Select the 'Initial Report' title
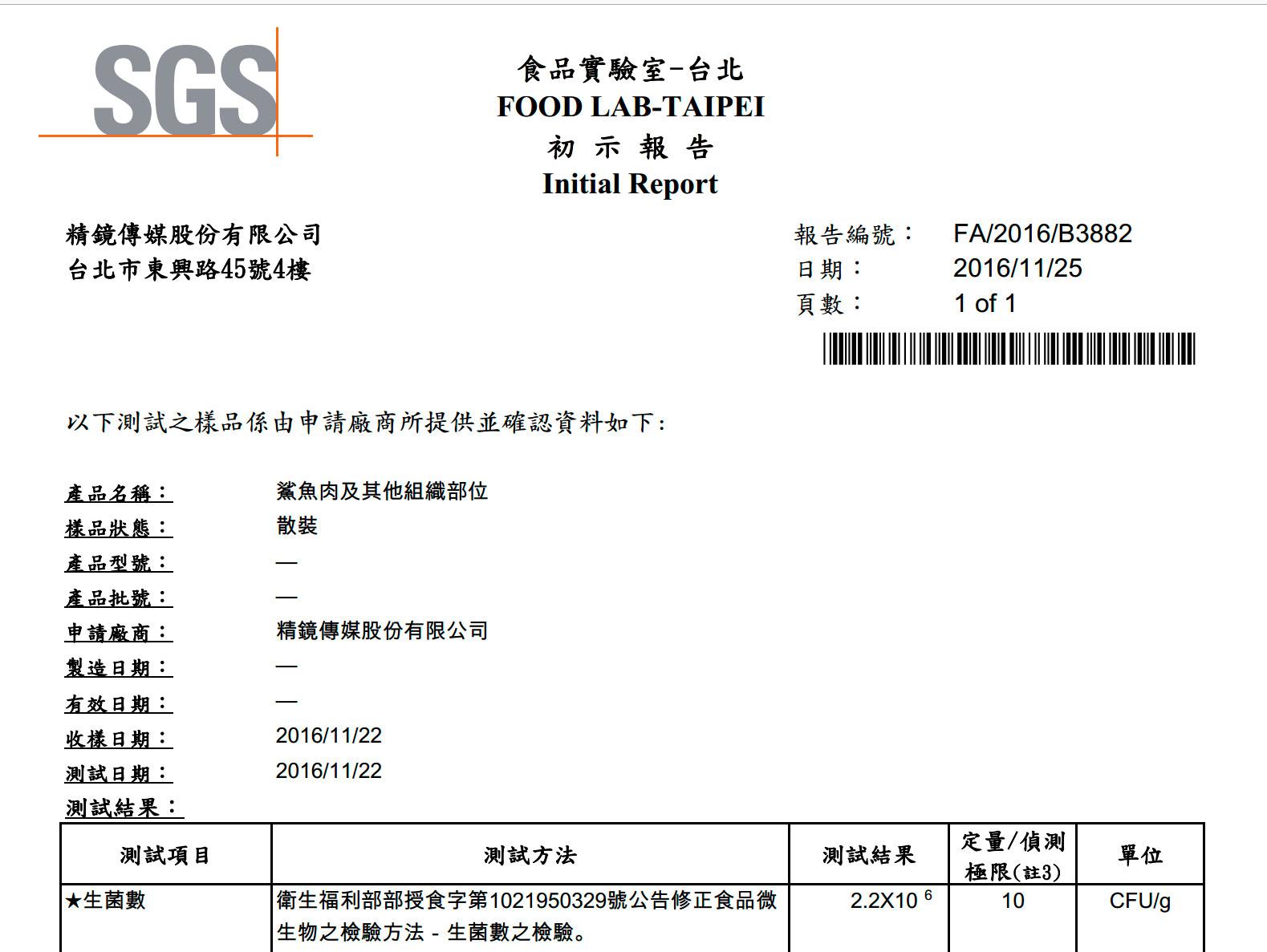The height and width of the screenshot is (952, 1267). click(x=630, y=184)
